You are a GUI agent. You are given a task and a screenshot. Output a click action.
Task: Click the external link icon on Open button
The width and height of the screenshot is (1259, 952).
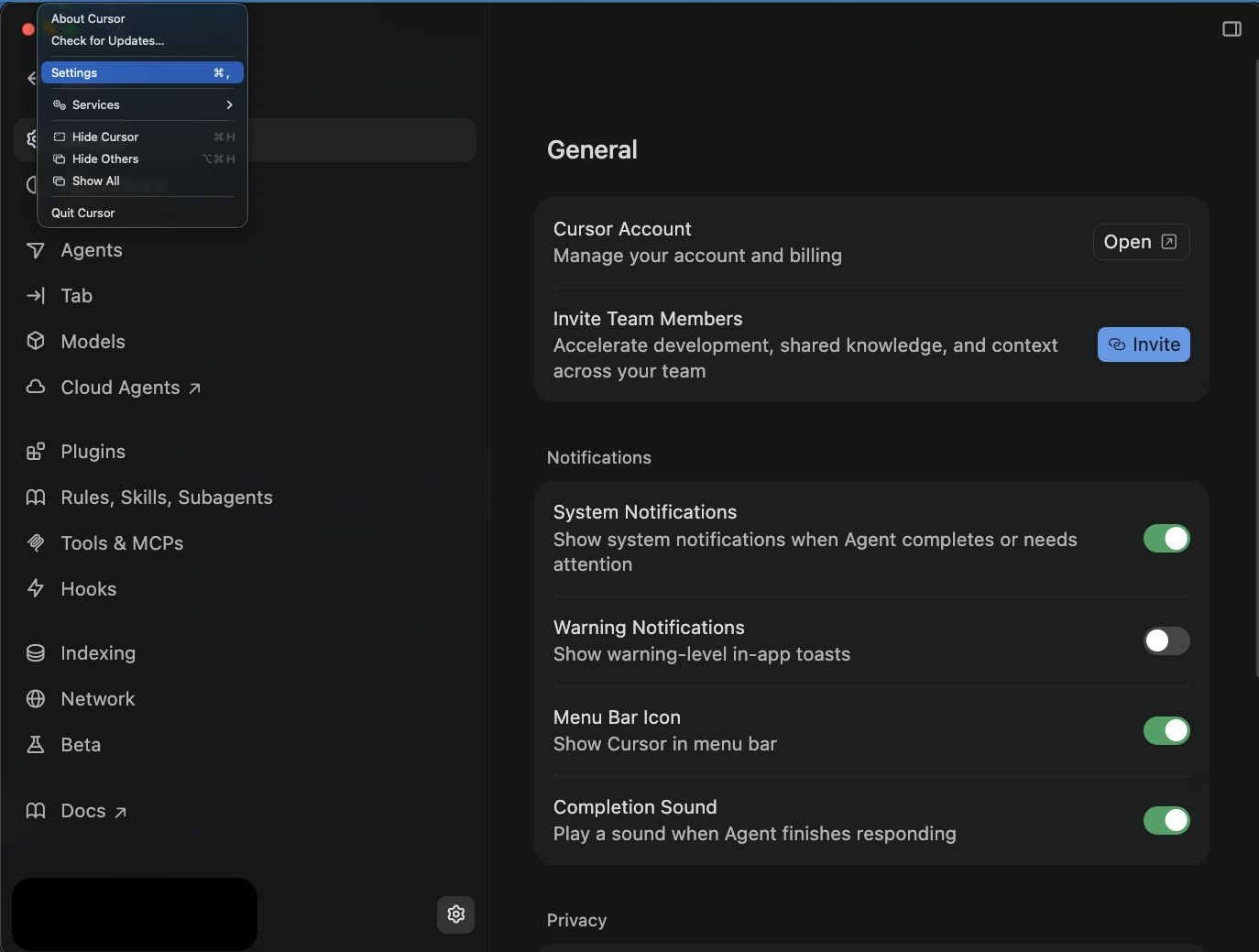pyautogui.click(x=1169, y=242)
